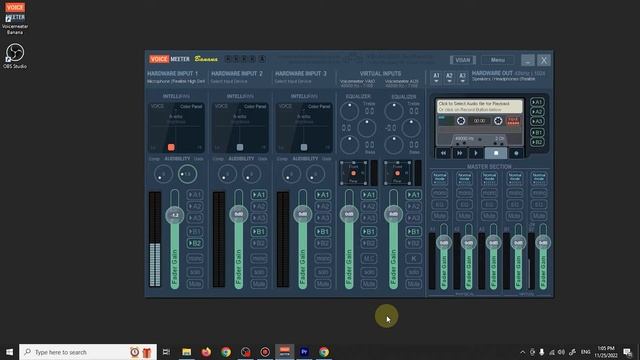Open the A2 hardware output device dropdown
The width and height of the screenshot is (640, 360).
[x=449, y=78]
